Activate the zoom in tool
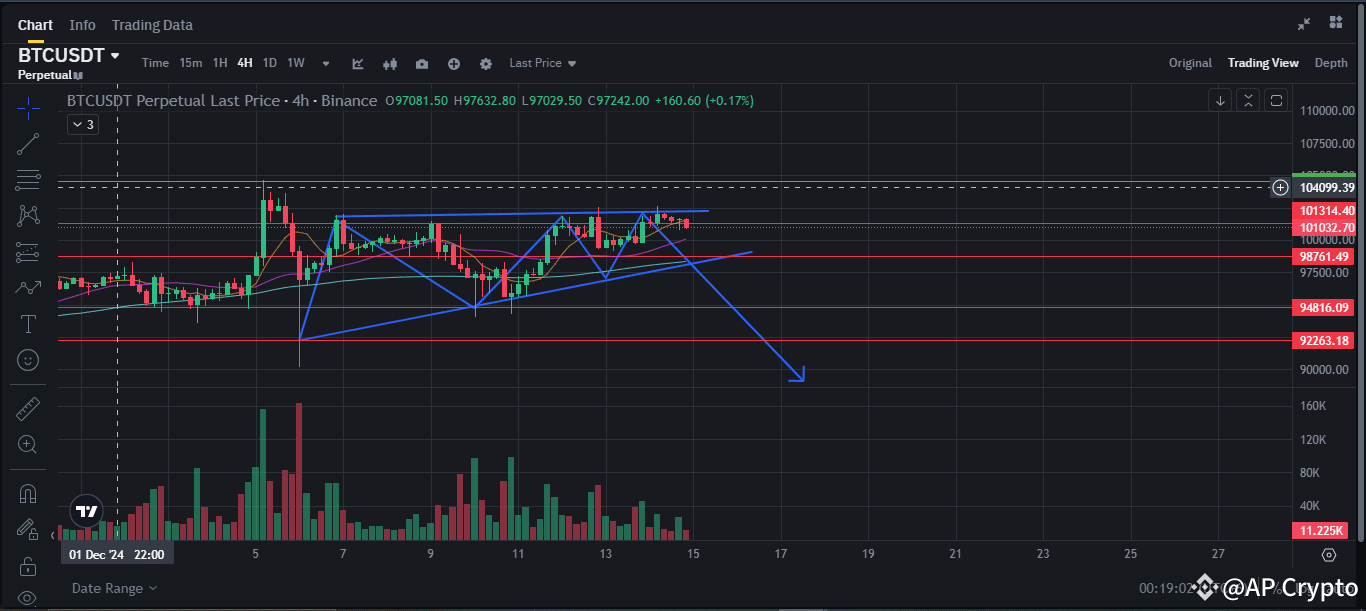This screenshot has width=1366, height=611. (28, 444)
